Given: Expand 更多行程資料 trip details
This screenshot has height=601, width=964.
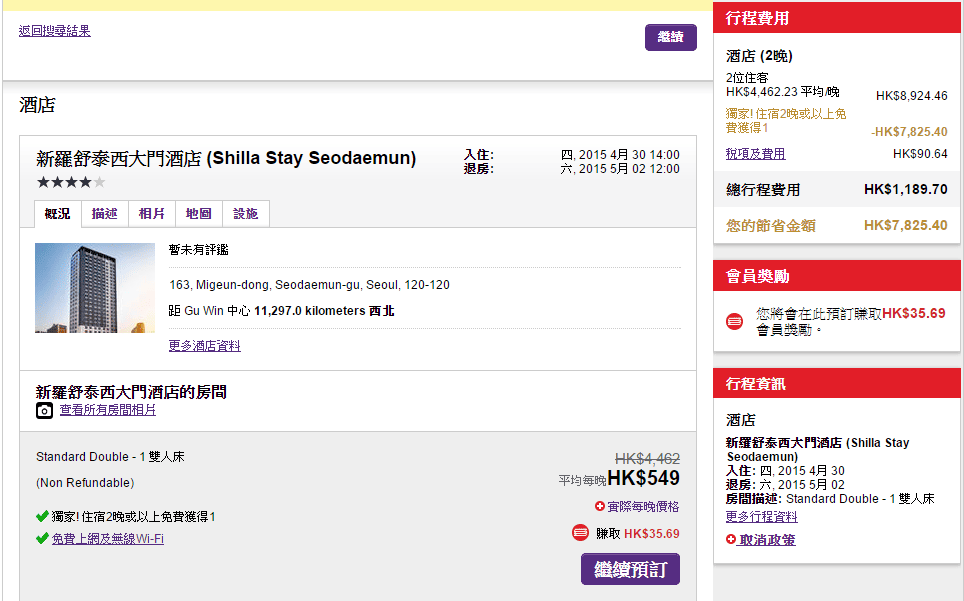Looking at the screenshot, I should 761,517.
